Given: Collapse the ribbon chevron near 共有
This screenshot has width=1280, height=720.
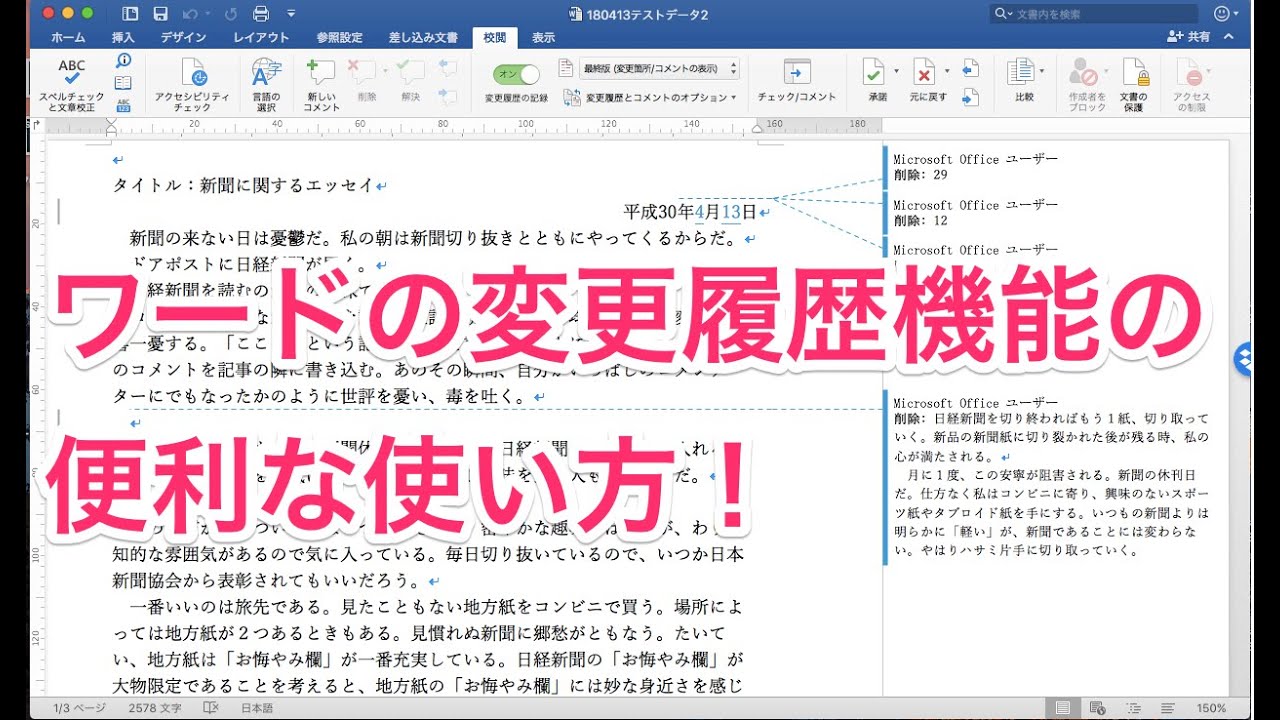Looking at the screenshot, I should [1231, 37].
